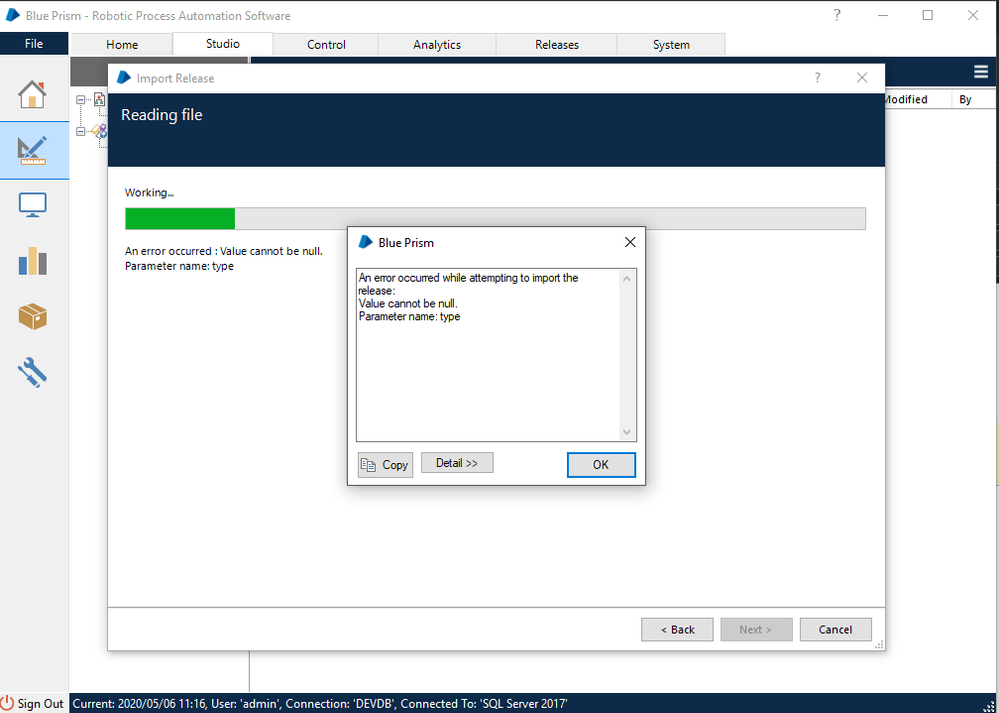This screenshot has width=999, height=713.
Task: Click the resize grip of Import Release dialog
Action: tap(879, 645)
